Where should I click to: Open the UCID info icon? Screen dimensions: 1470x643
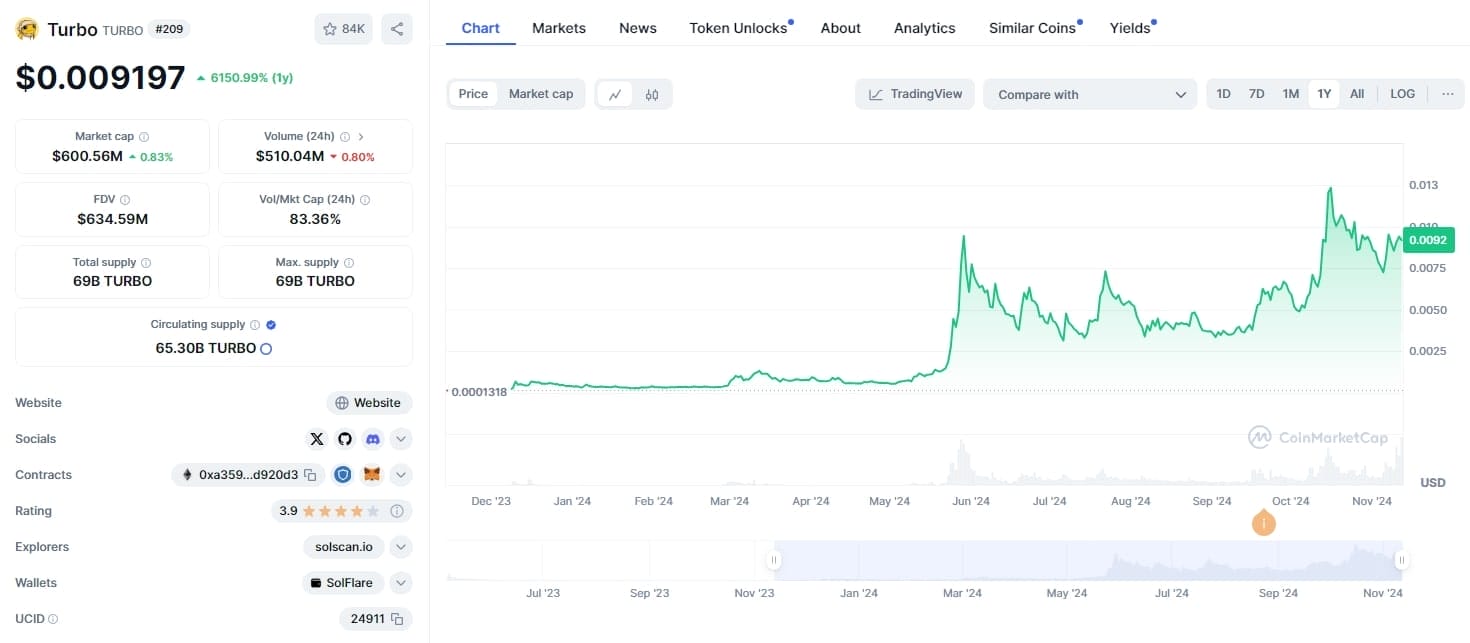[53, 619]
